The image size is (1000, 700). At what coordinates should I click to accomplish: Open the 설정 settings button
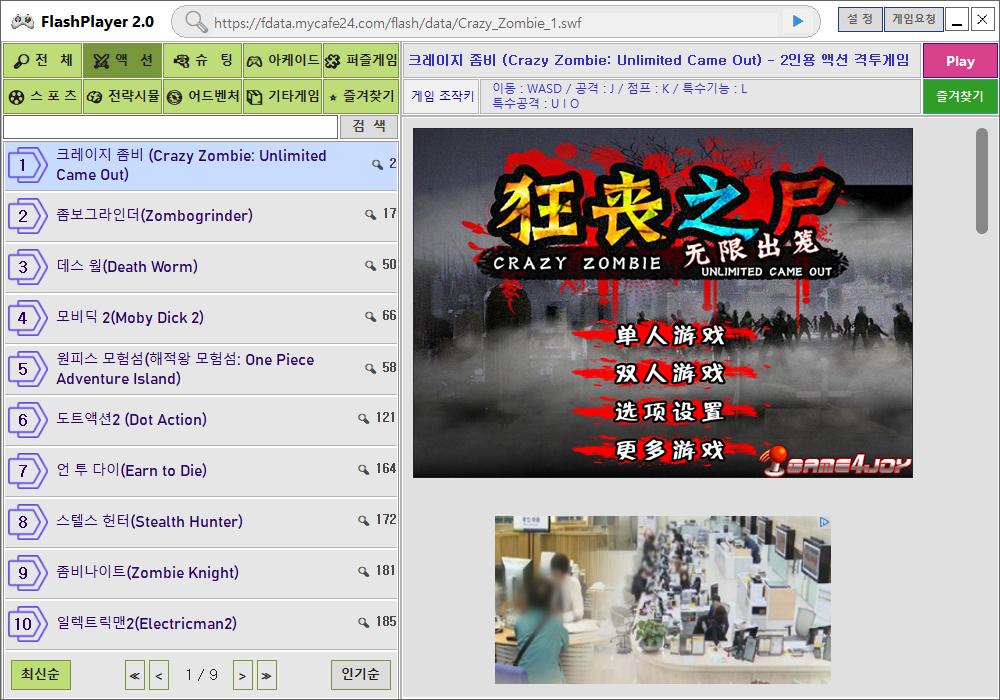pyautogui.click(x=860, y=20)
